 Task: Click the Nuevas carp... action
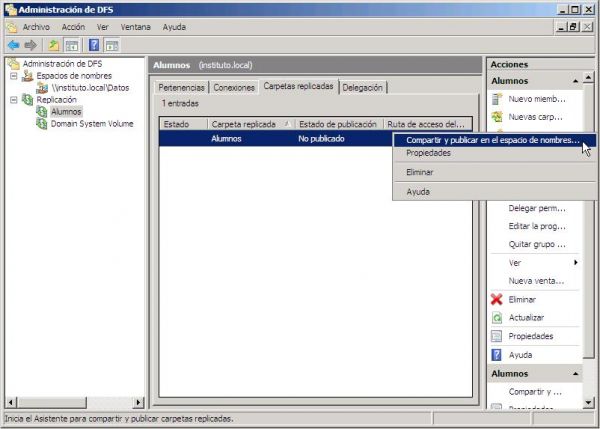(535, 117)
